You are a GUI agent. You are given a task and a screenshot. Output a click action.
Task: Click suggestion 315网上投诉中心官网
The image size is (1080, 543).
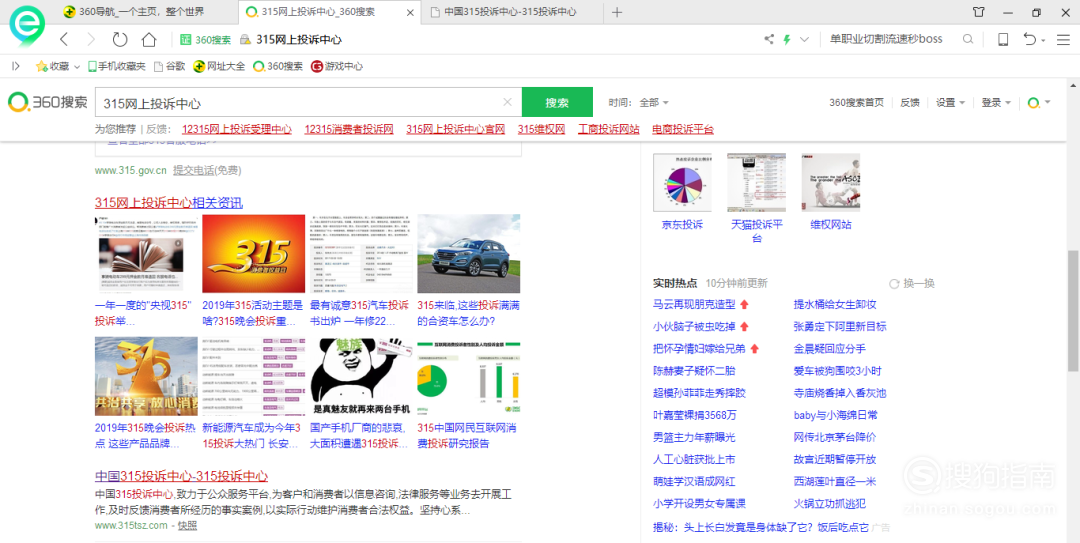click(x=455, y=129)
